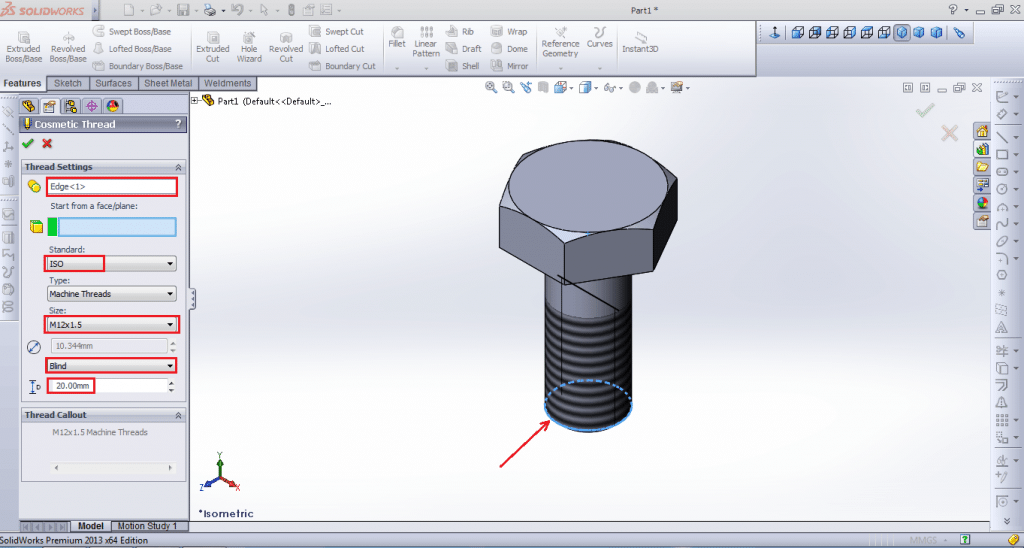Select the Rib feature
The image size is (1024, 548).
click(460, 31)
